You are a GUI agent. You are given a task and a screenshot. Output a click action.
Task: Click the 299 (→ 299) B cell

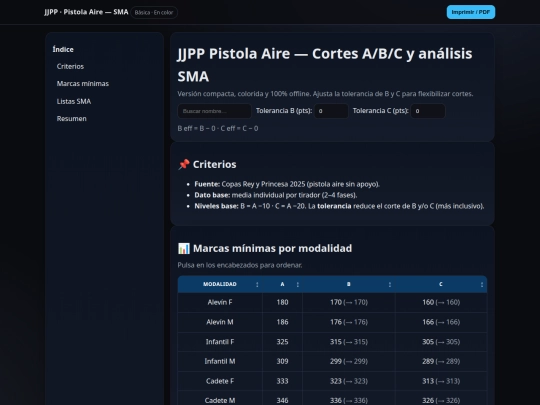(x=349, y=361)
